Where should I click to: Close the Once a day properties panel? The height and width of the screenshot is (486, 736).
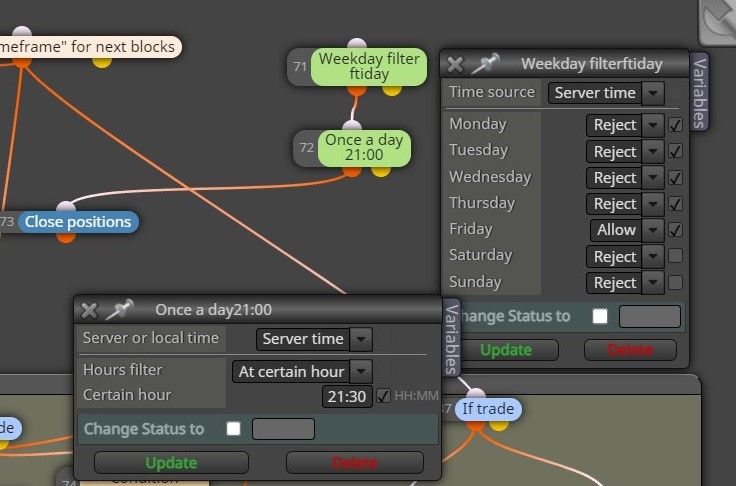click(89, 310)
